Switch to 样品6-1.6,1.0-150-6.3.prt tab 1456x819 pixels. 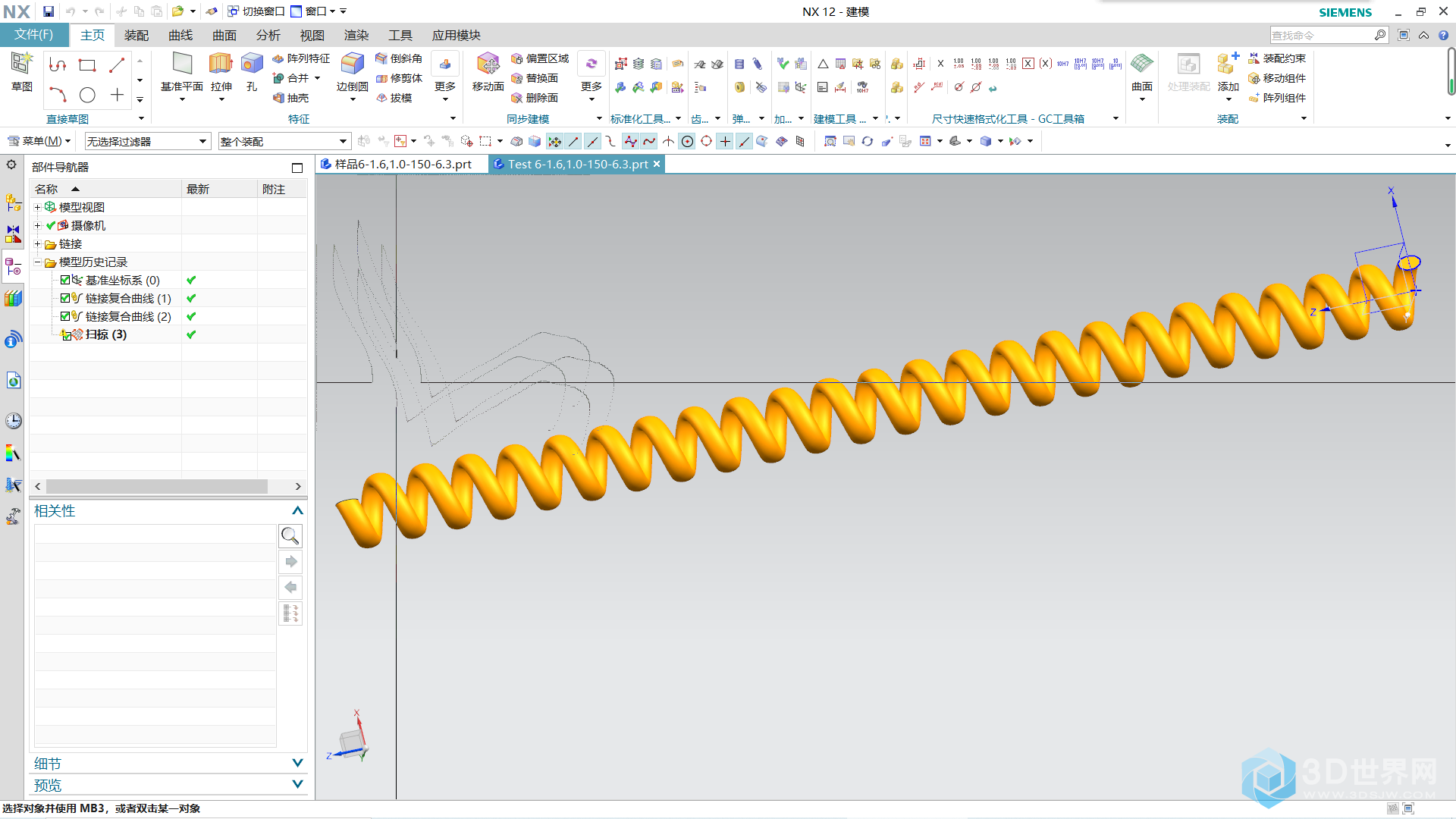pyautogui.click(x=402, y=164)
